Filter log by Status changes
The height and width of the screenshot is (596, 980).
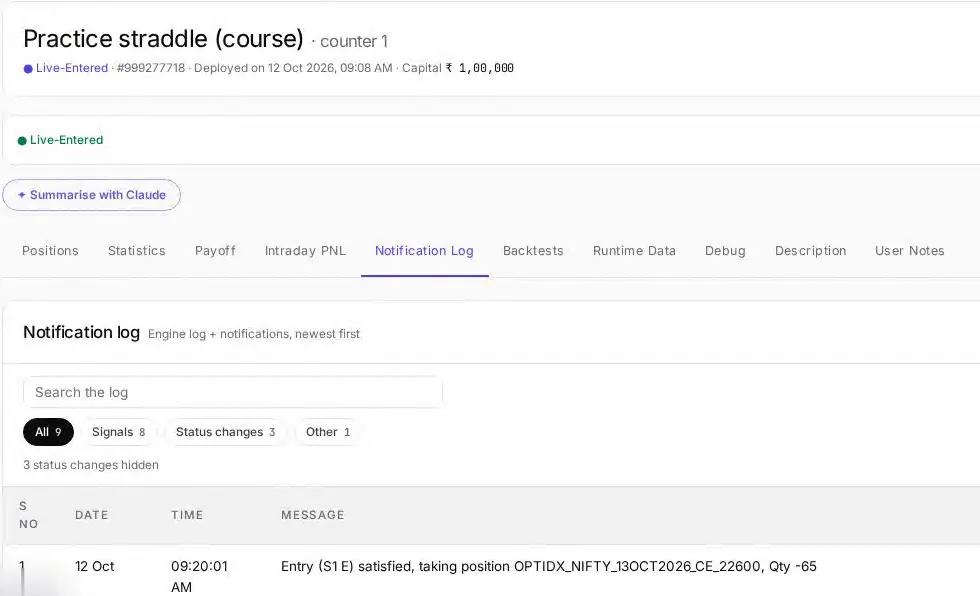[x=225, y=432]
